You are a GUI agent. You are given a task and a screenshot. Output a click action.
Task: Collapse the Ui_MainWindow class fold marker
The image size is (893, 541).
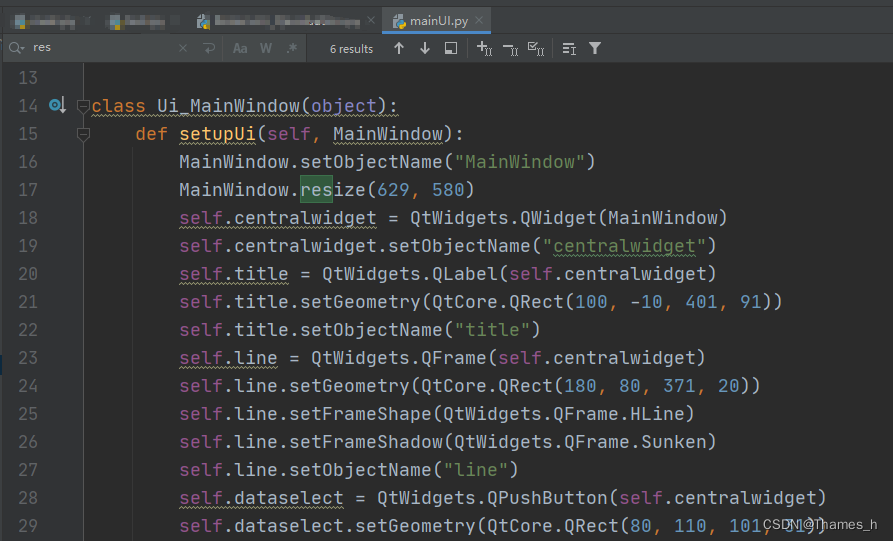click(83, 105)
